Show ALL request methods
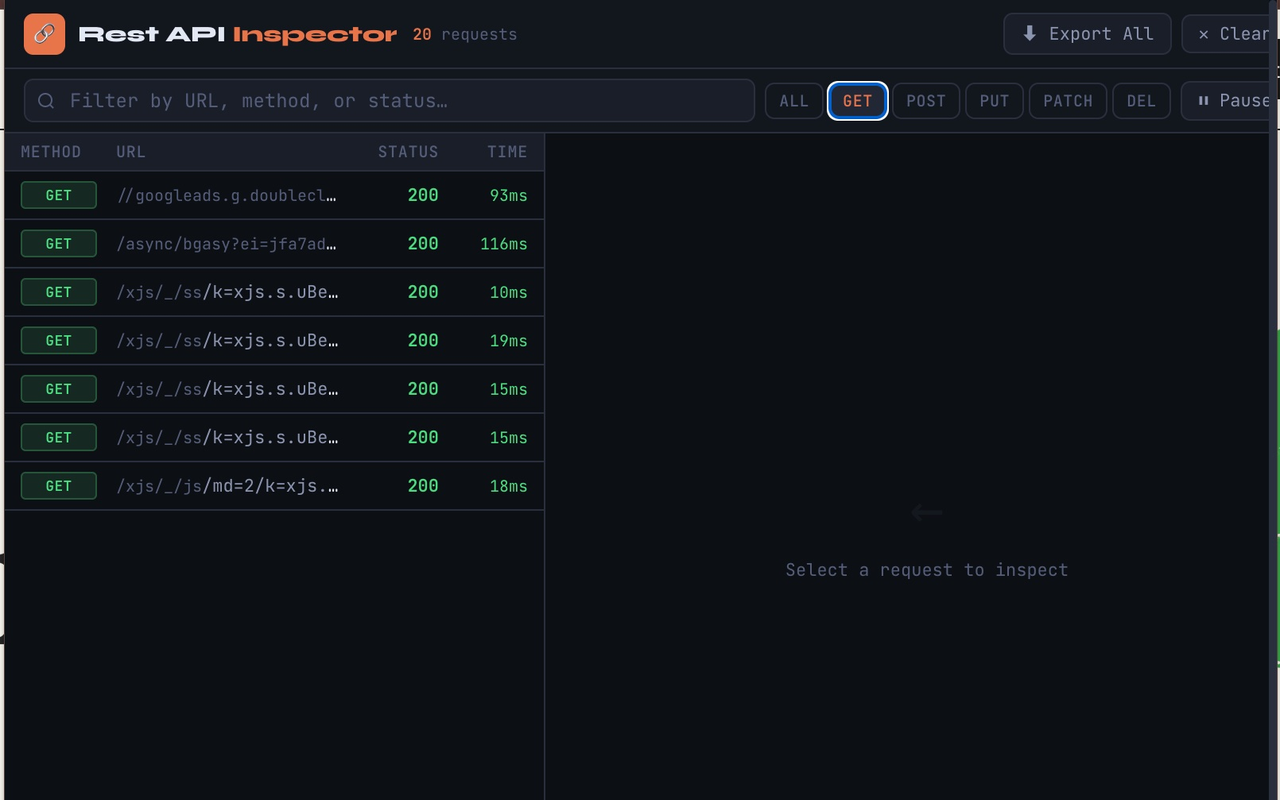Image resolution: width=1280 pixels, height=800 pixels. [794, 101]
